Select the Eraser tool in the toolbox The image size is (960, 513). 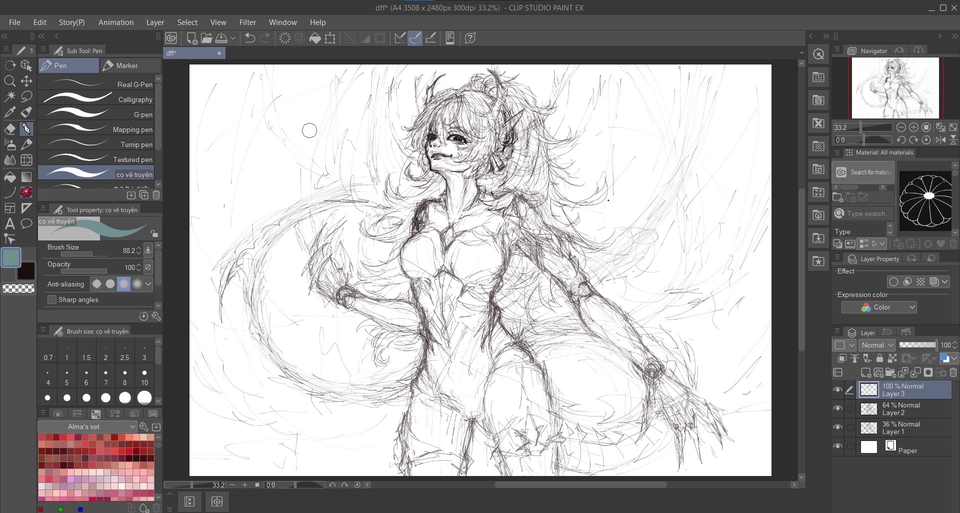coord(10,129)
